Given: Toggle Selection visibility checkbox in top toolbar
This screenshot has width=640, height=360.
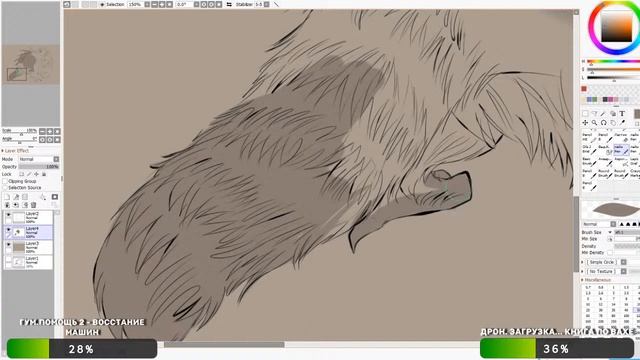Looking at the screenshot, I should tap(102, 4).
